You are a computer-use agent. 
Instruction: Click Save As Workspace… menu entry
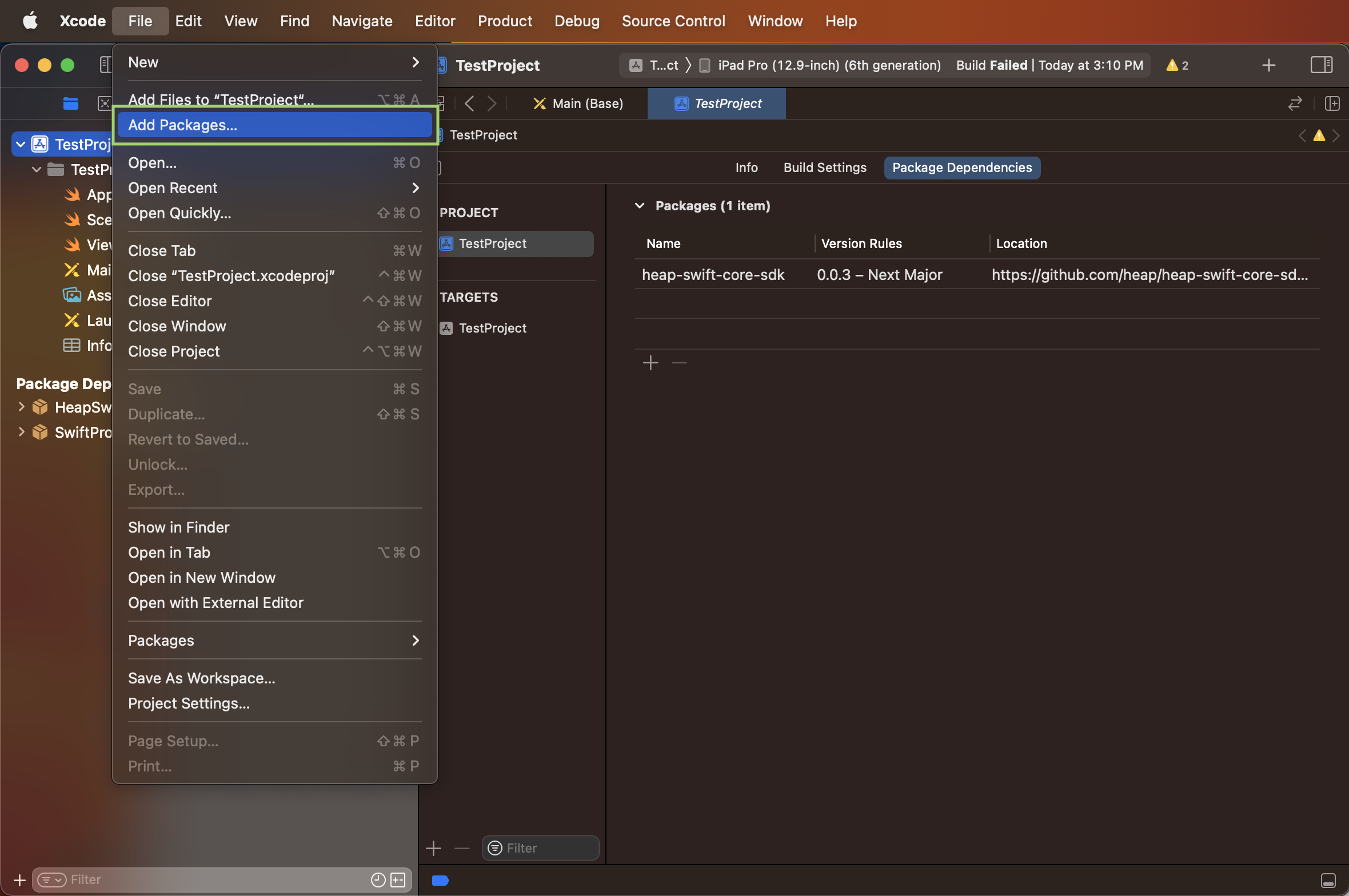[201, 678]
